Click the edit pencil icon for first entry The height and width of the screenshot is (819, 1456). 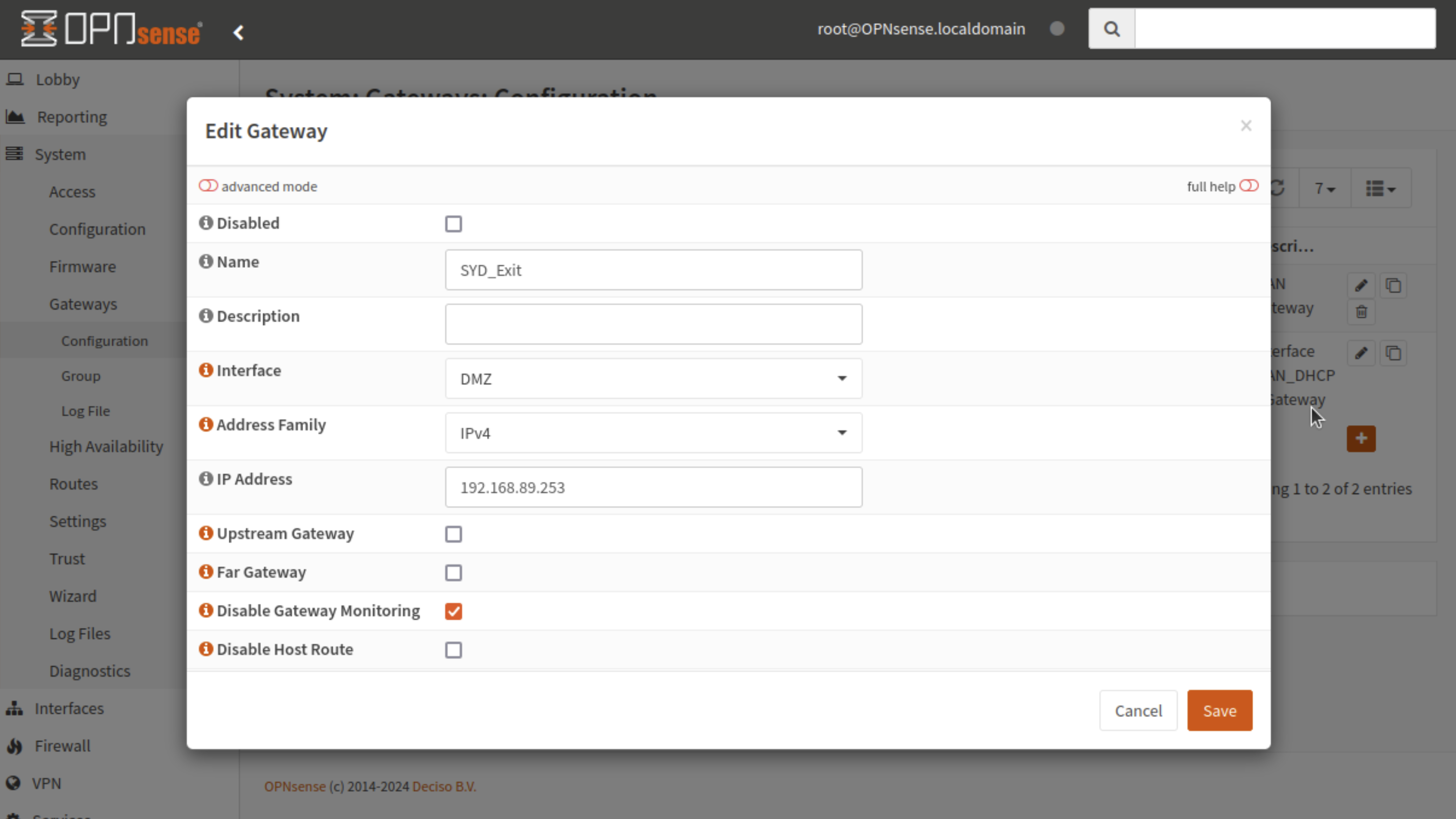click(x=1361, y=285)
